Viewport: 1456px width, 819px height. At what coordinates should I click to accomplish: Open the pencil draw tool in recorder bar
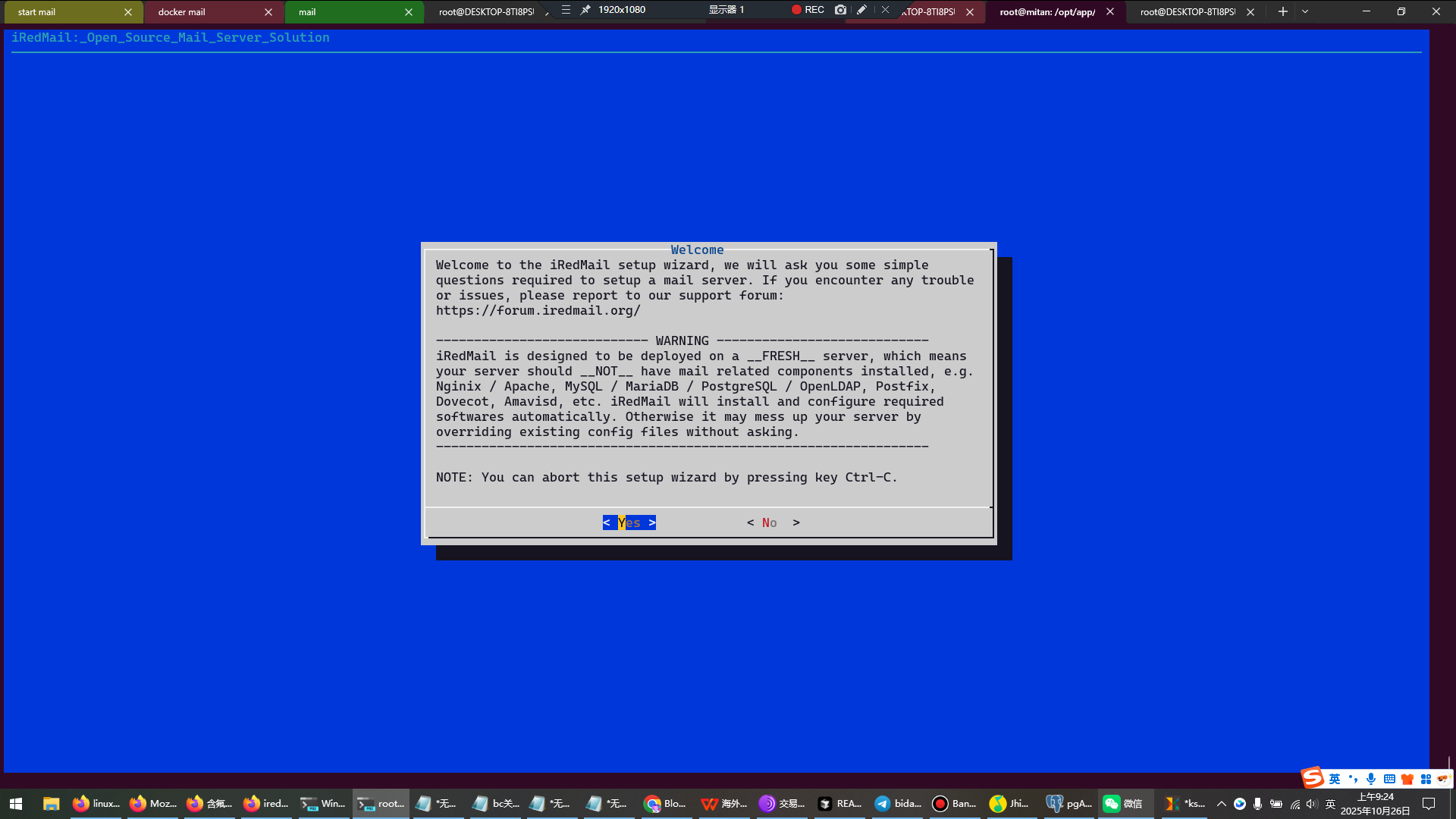(862, 10)
